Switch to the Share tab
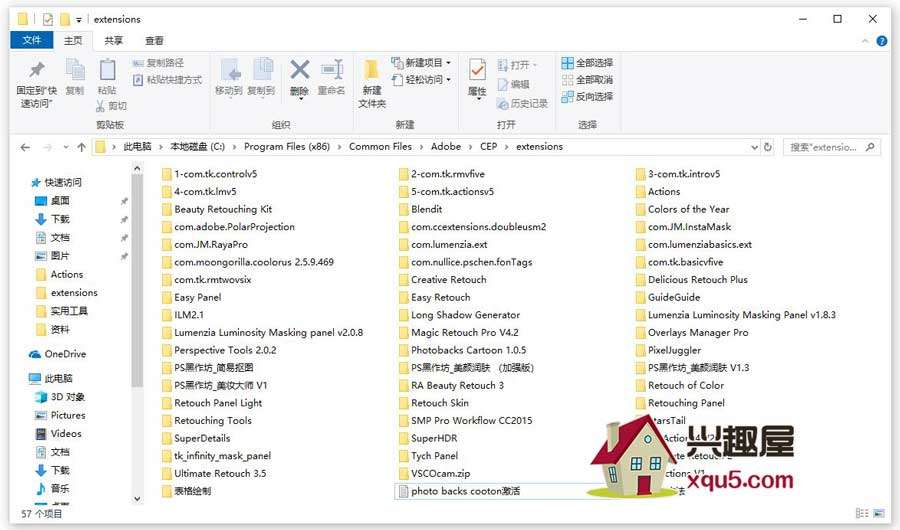The width and height of the screenshot is (900, 530). coord(114,40)
